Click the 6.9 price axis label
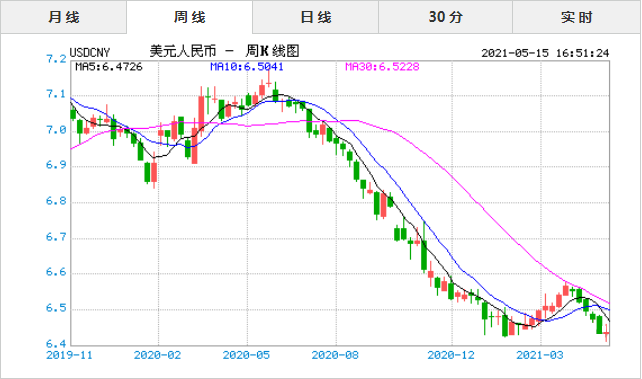The image size is (642, 379). tap(57, 165)
